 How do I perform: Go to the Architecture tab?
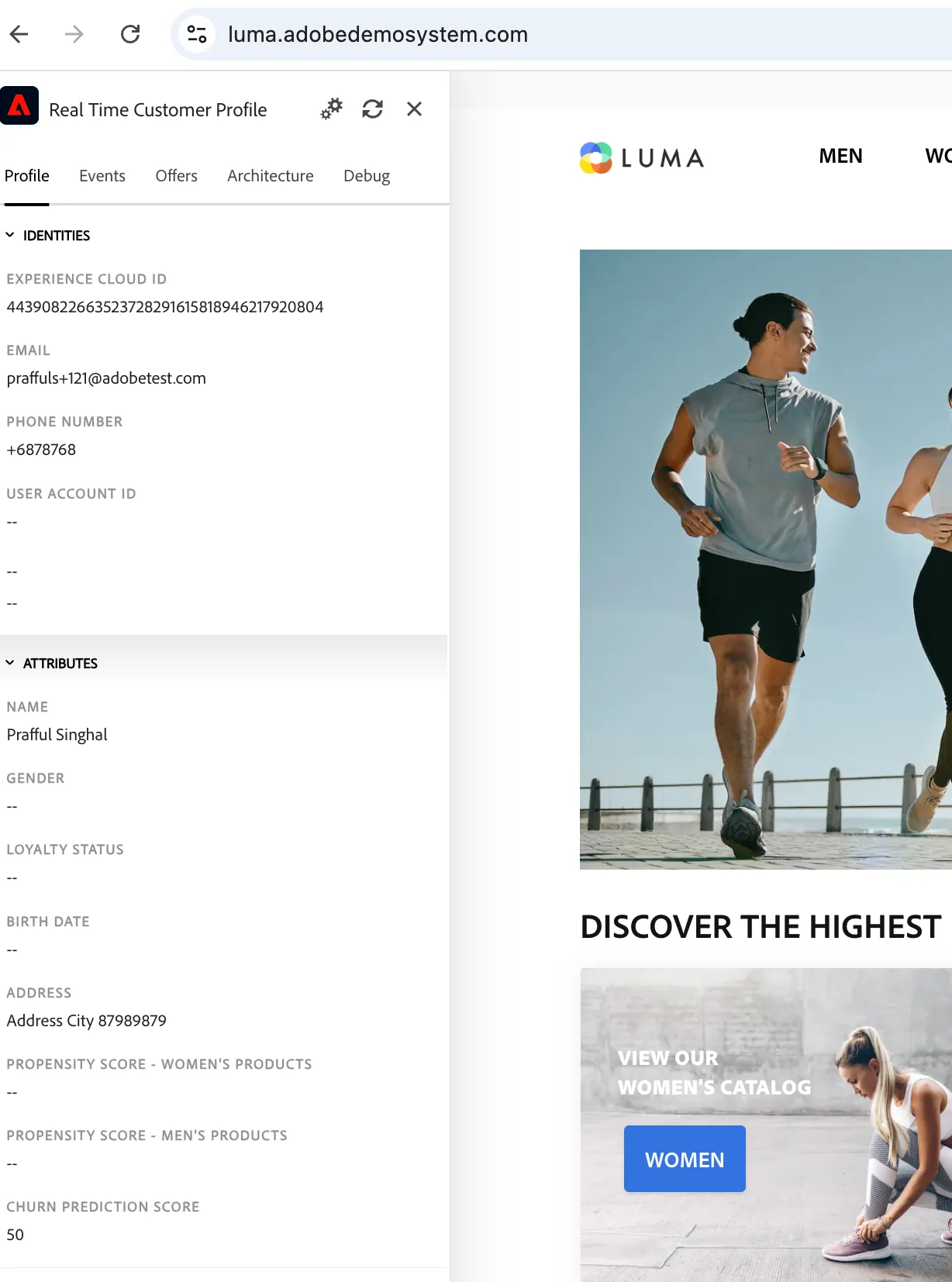pos(271,176)
